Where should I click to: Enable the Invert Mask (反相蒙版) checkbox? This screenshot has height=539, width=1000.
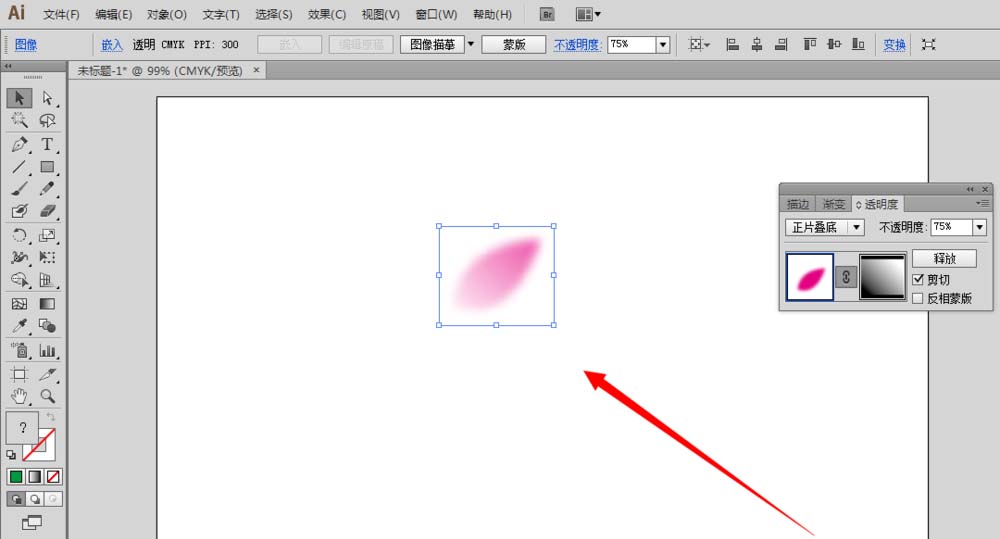click(x=918, y=298)
